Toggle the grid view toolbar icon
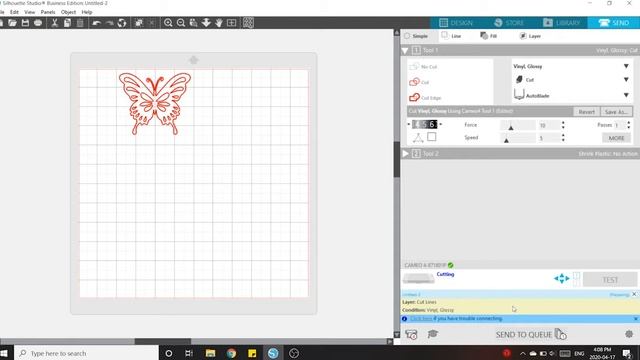640x360 pixels. [x=248, y=23]
